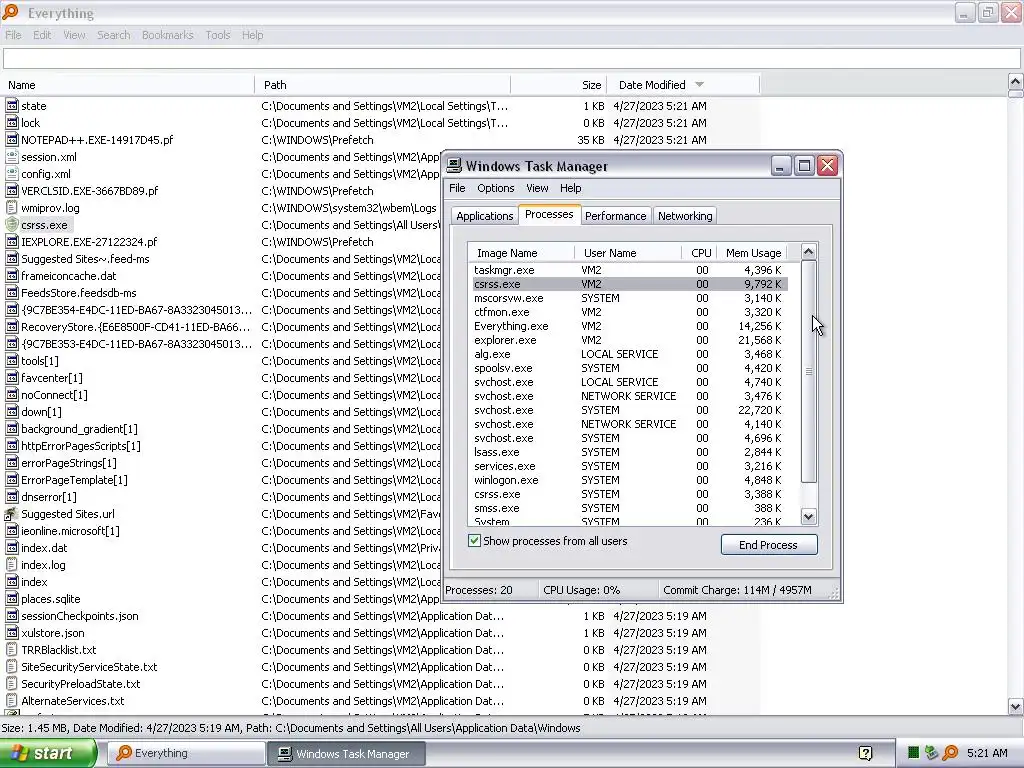Click the Date Modified sort arrow

click(x=699, y=85)
